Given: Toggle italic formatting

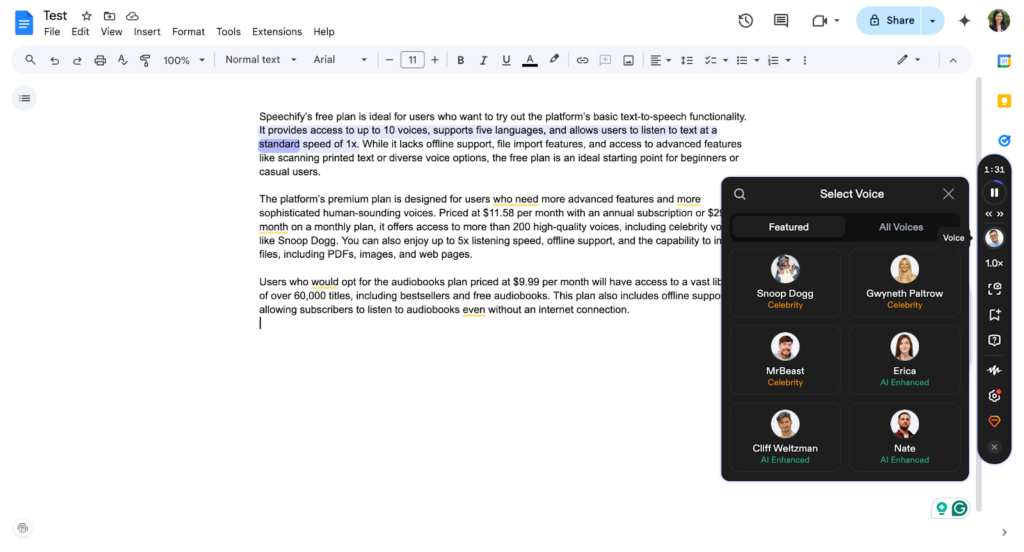Looking at the screenshot, I should 483,60.
